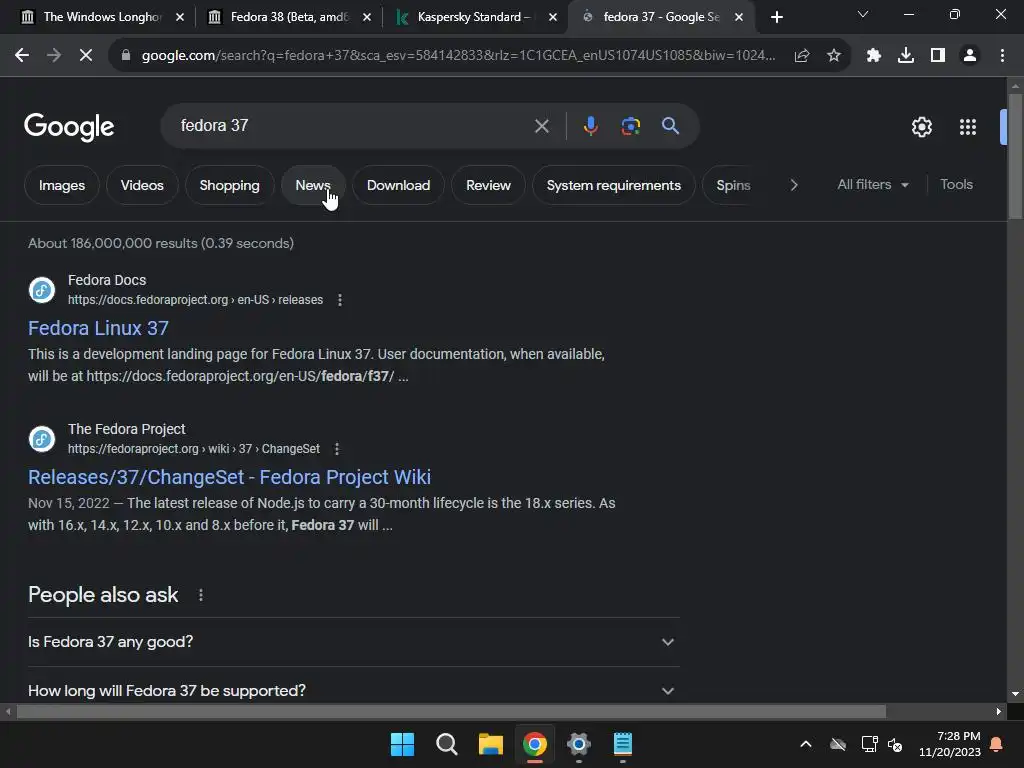View site information lock icon
The image size is (1024, 768).
click(126, 56)
